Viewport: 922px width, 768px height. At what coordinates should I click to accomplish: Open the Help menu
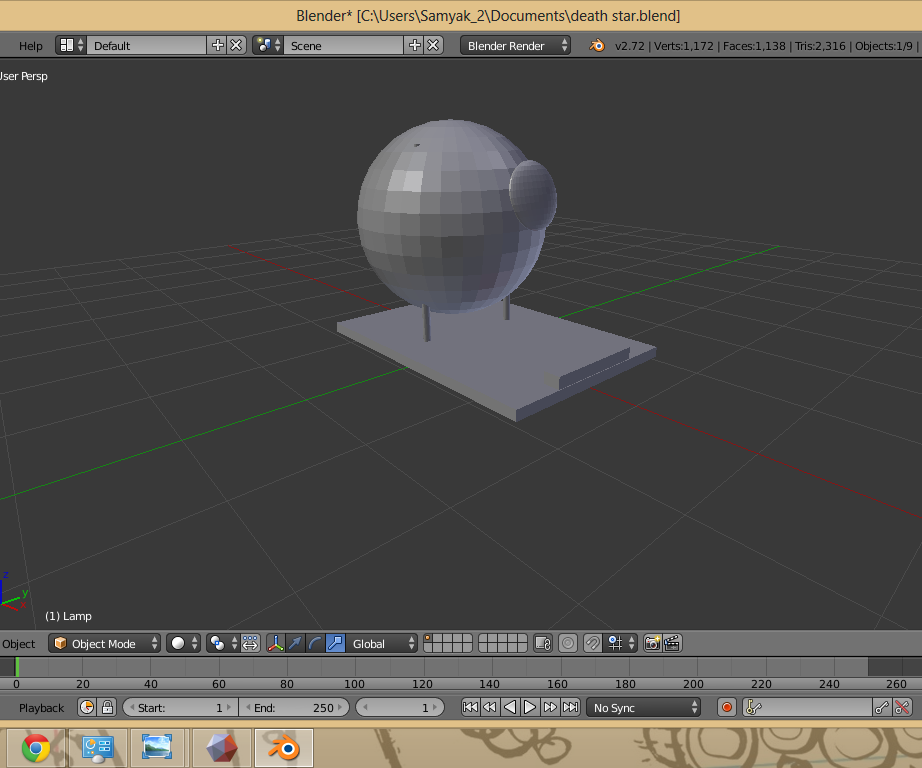tap(29, 45)
